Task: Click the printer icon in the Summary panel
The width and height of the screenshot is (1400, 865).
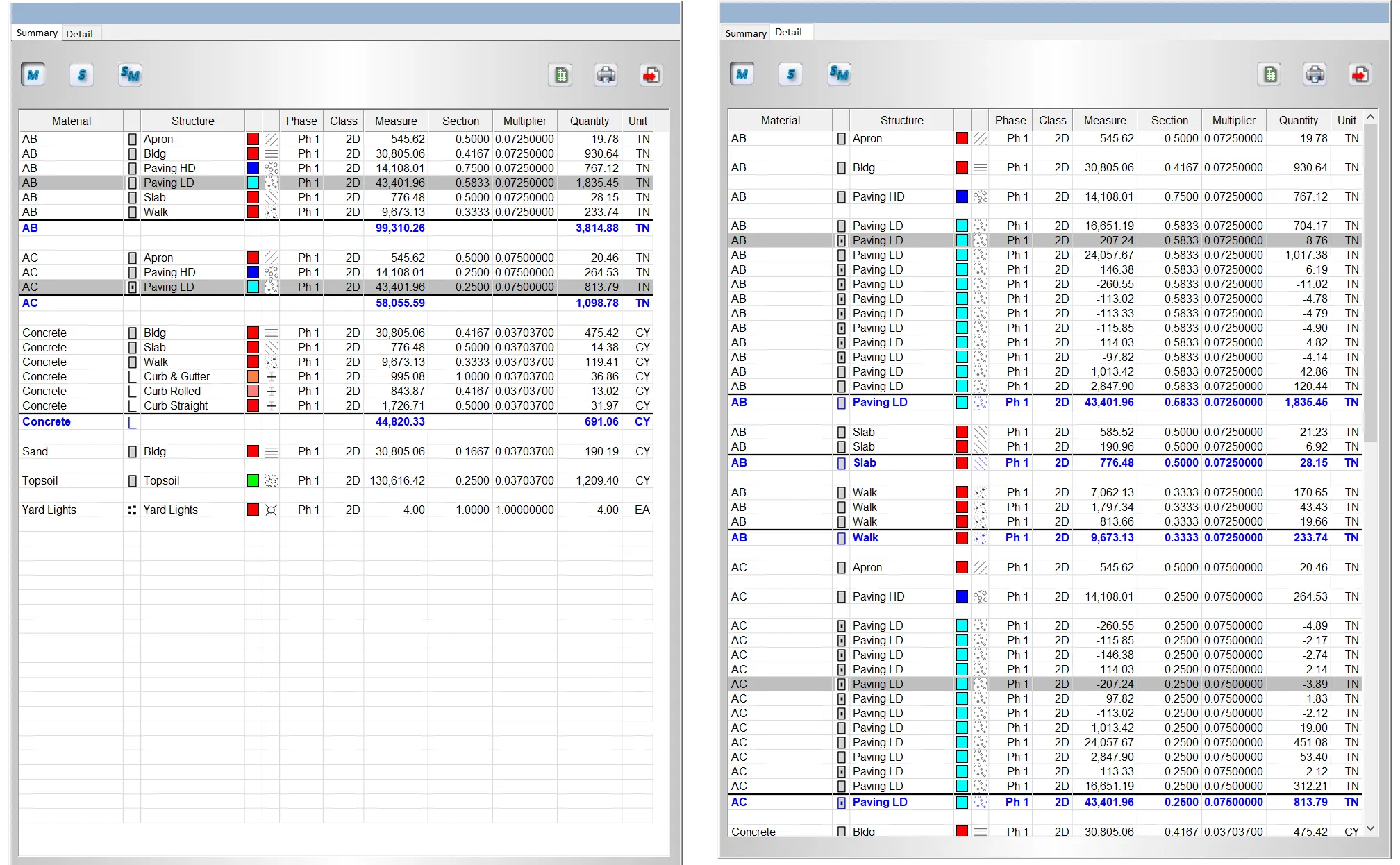Action: tap(606, 75)
